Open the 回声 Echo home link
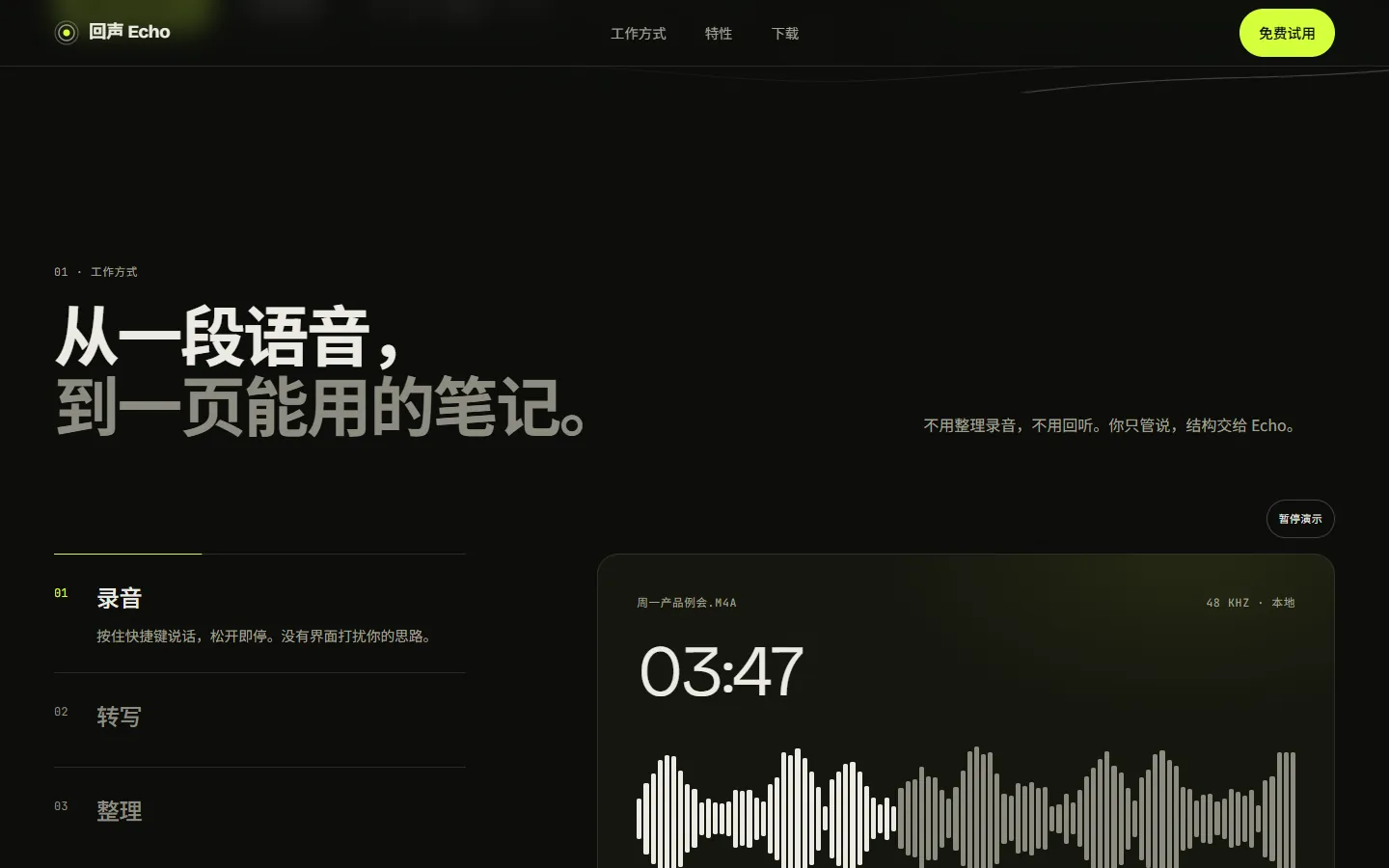 click(x=113, y=33)
